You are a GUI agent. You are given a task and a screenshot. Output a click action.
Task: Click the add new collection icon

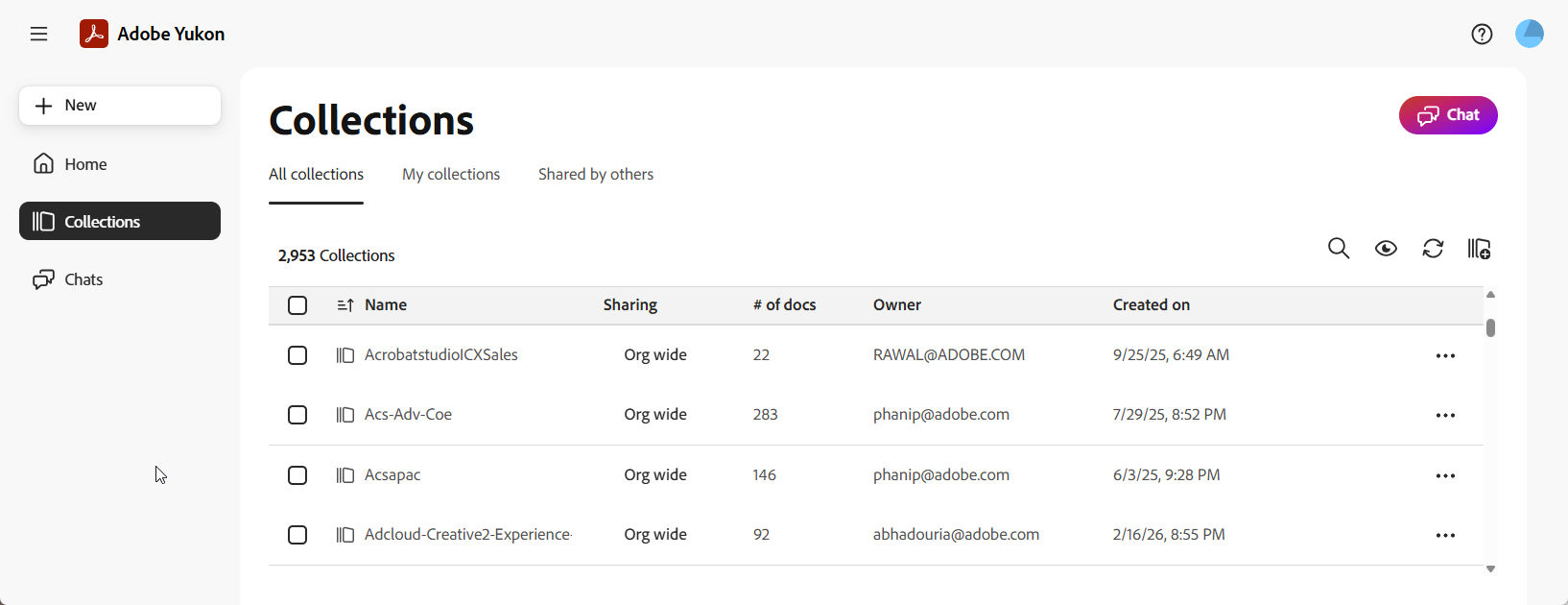1479,249
